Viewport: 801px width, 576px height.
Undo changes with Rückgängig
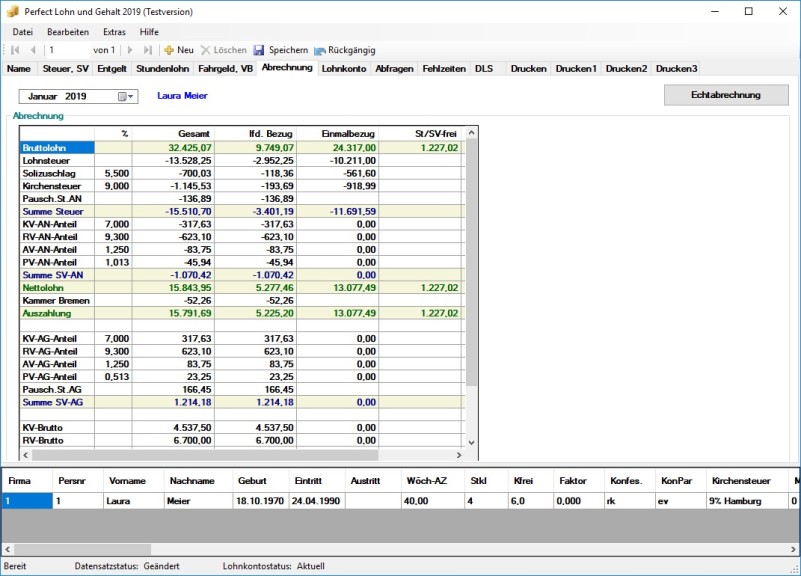tap(345, 50)
